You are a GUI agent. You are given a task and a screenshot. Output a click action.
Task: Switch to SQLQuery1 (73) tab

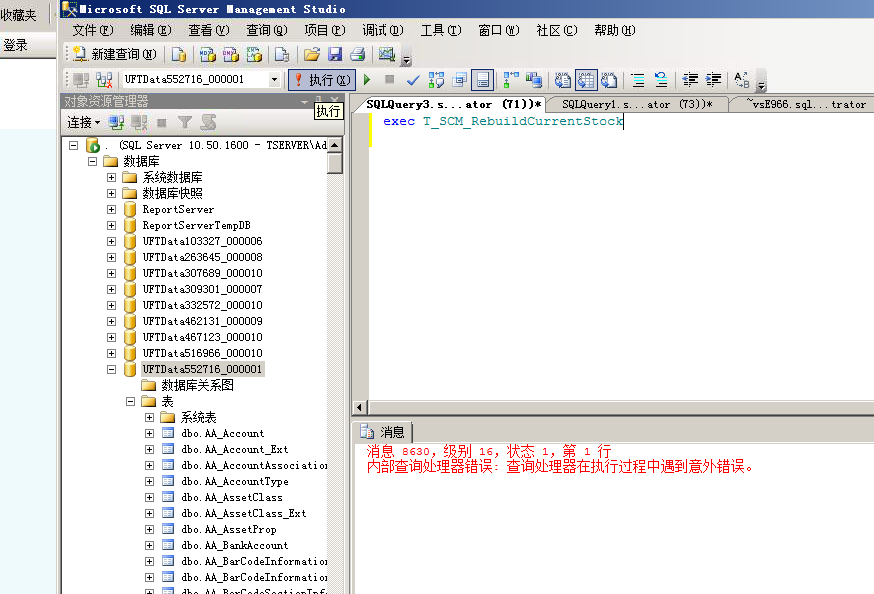pos(637,104)
